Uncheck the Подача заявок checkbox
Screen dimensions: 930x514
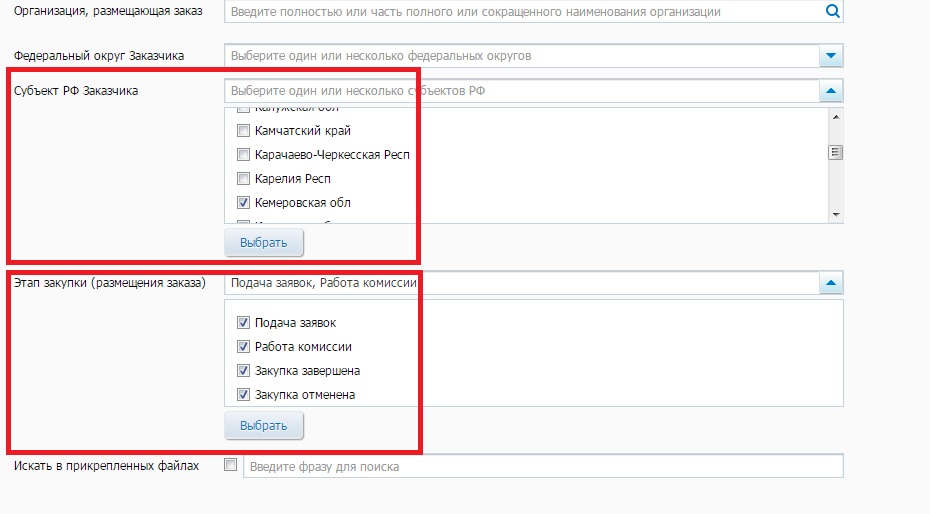(243, 323)
